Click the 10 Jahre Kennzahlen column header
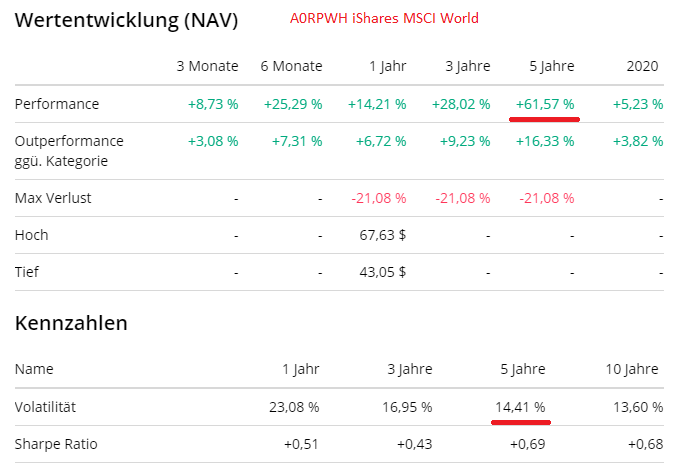677x470 pixels. pyautogui.click(x=633, y=369)
